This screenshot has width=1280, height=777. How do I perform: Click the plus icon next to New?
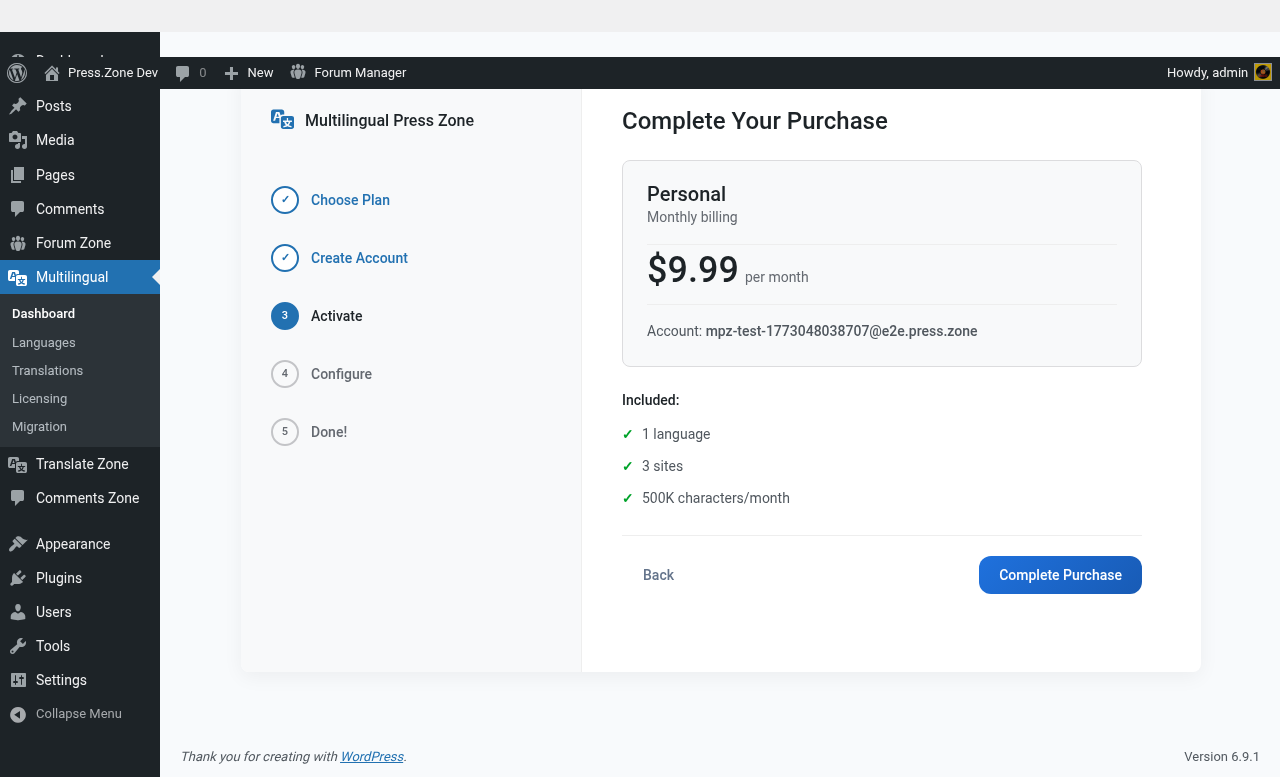231,73
